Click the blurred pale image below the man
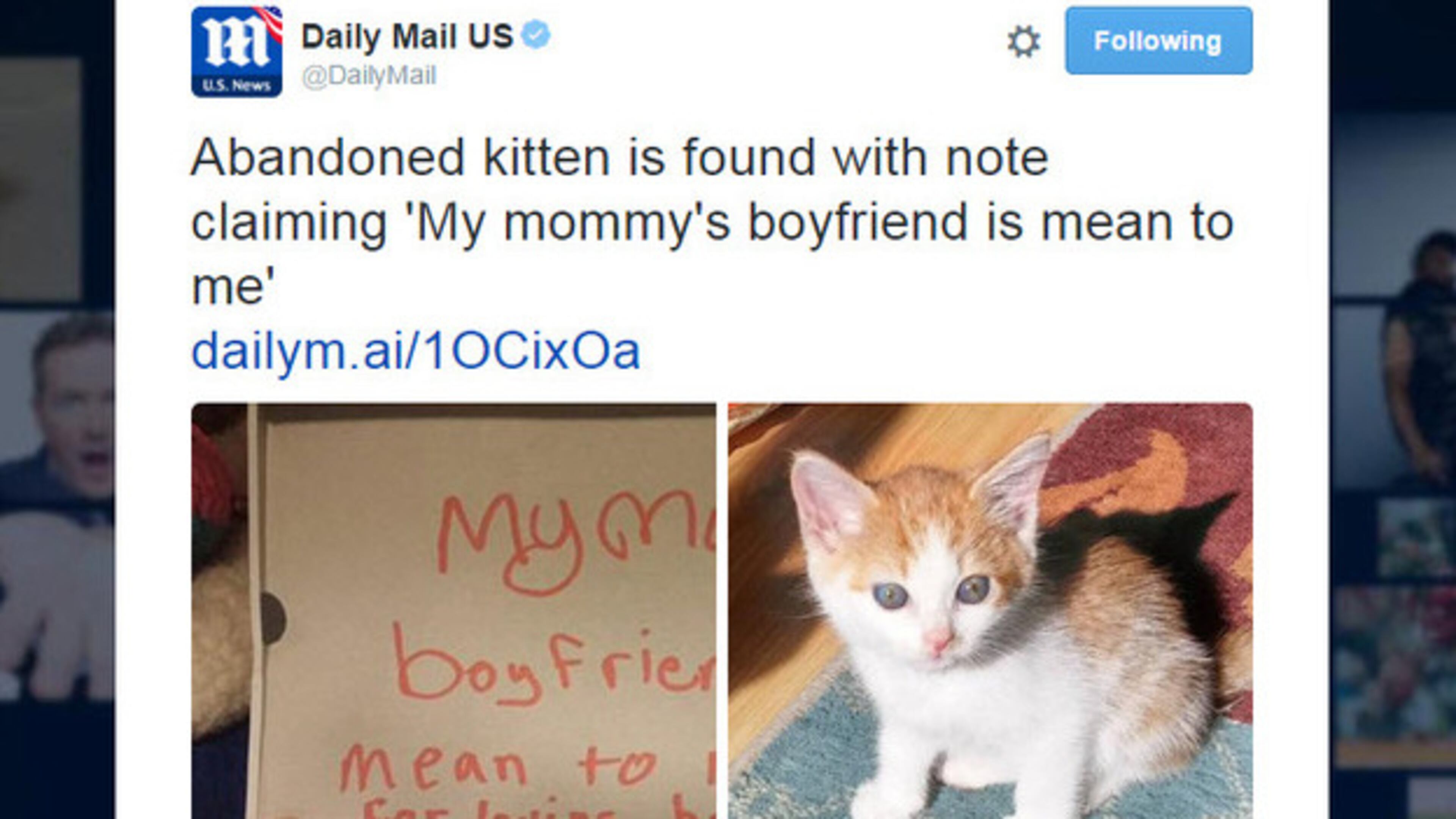 (56, 605)
